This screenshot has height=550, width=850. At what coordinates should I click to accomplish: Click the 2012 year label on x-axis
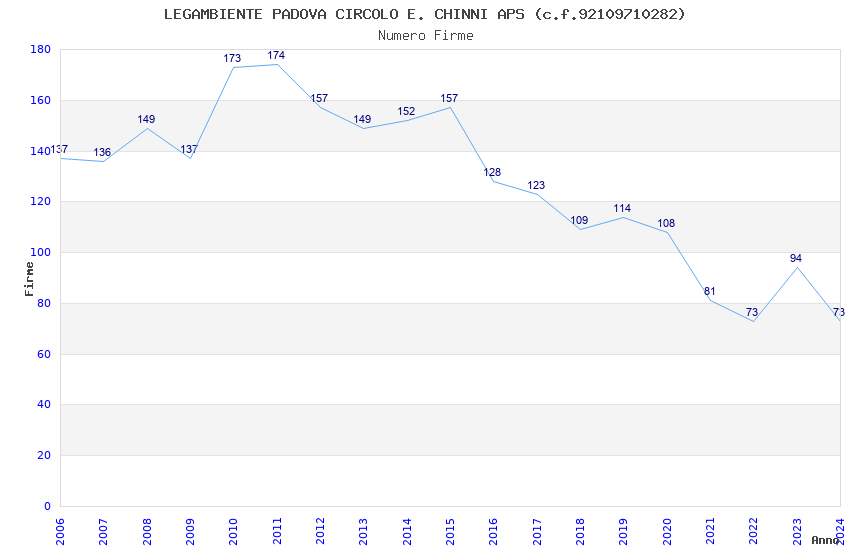point(320,532)
